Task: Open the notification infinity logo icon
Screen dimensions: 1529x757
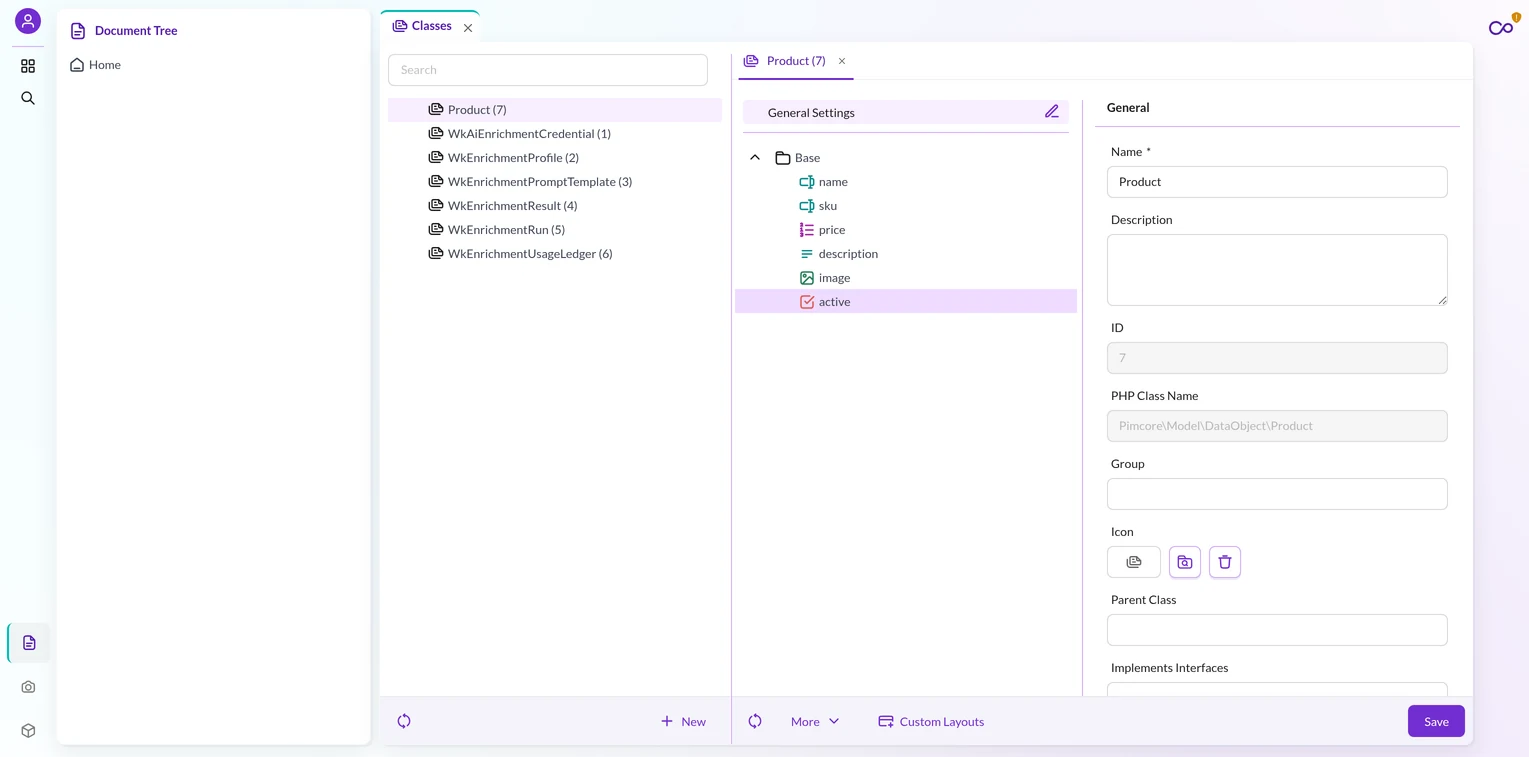Action: coord(1501,28)
